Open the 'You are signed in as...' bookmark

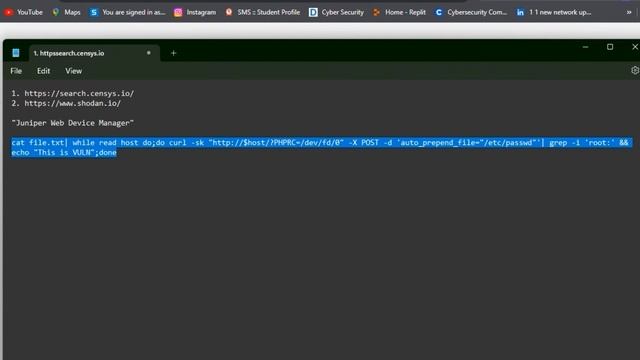128,12
